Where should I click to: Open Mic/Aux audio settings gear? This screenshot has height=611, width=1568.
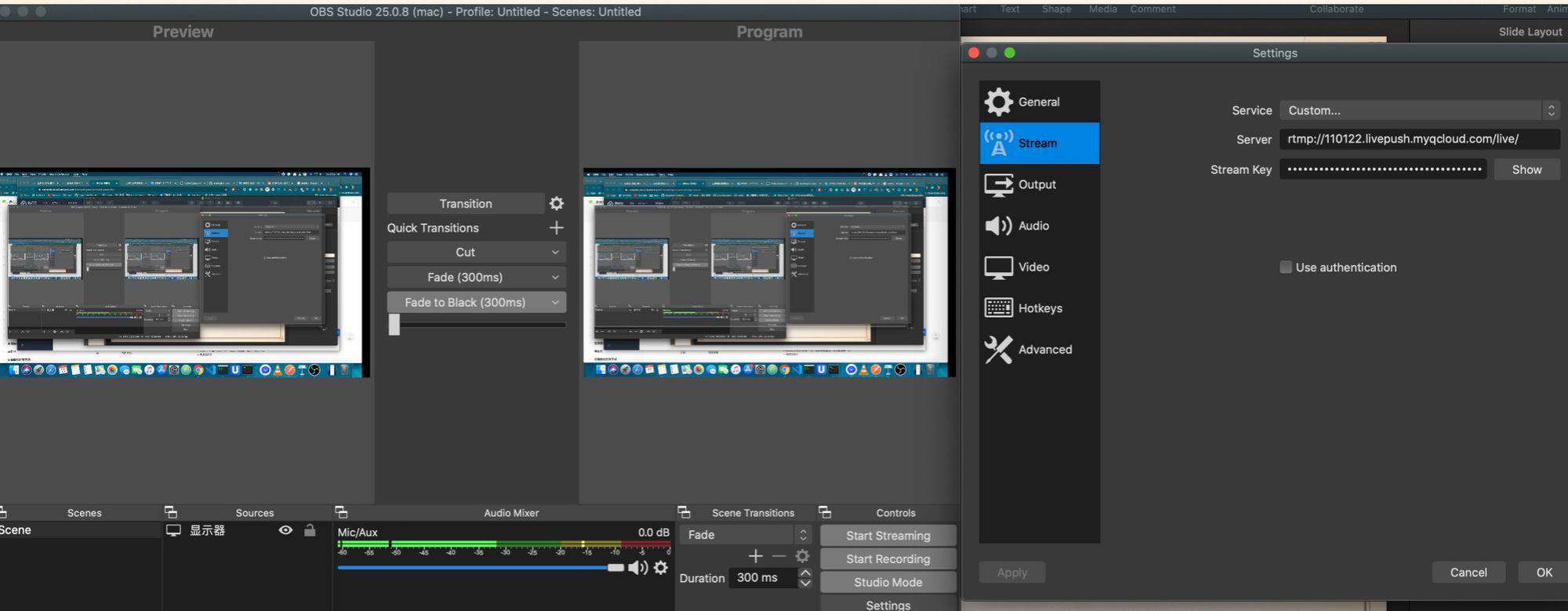661,567
